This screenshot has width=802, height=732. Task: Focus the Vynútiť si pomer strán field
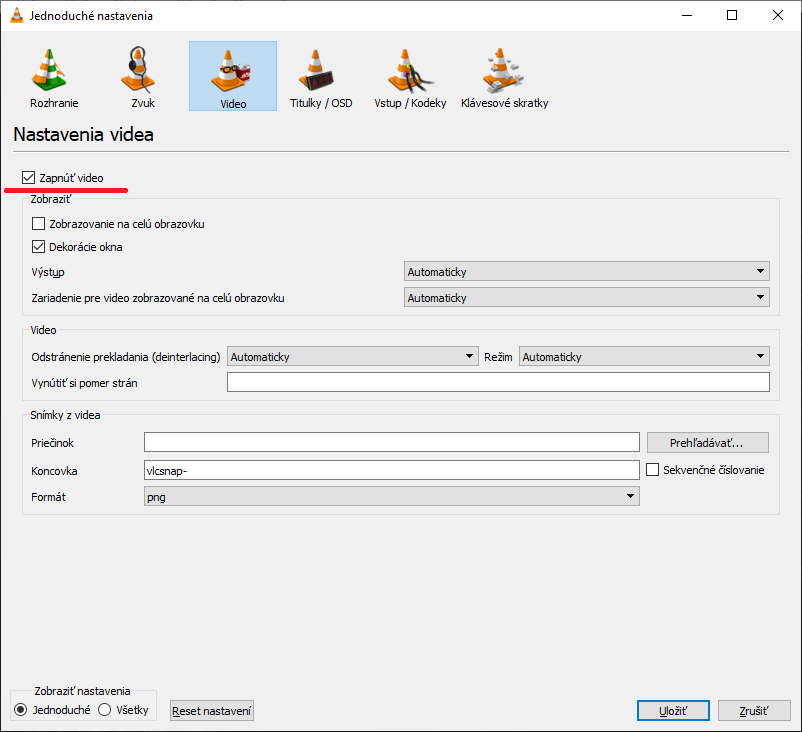point(498,382)
